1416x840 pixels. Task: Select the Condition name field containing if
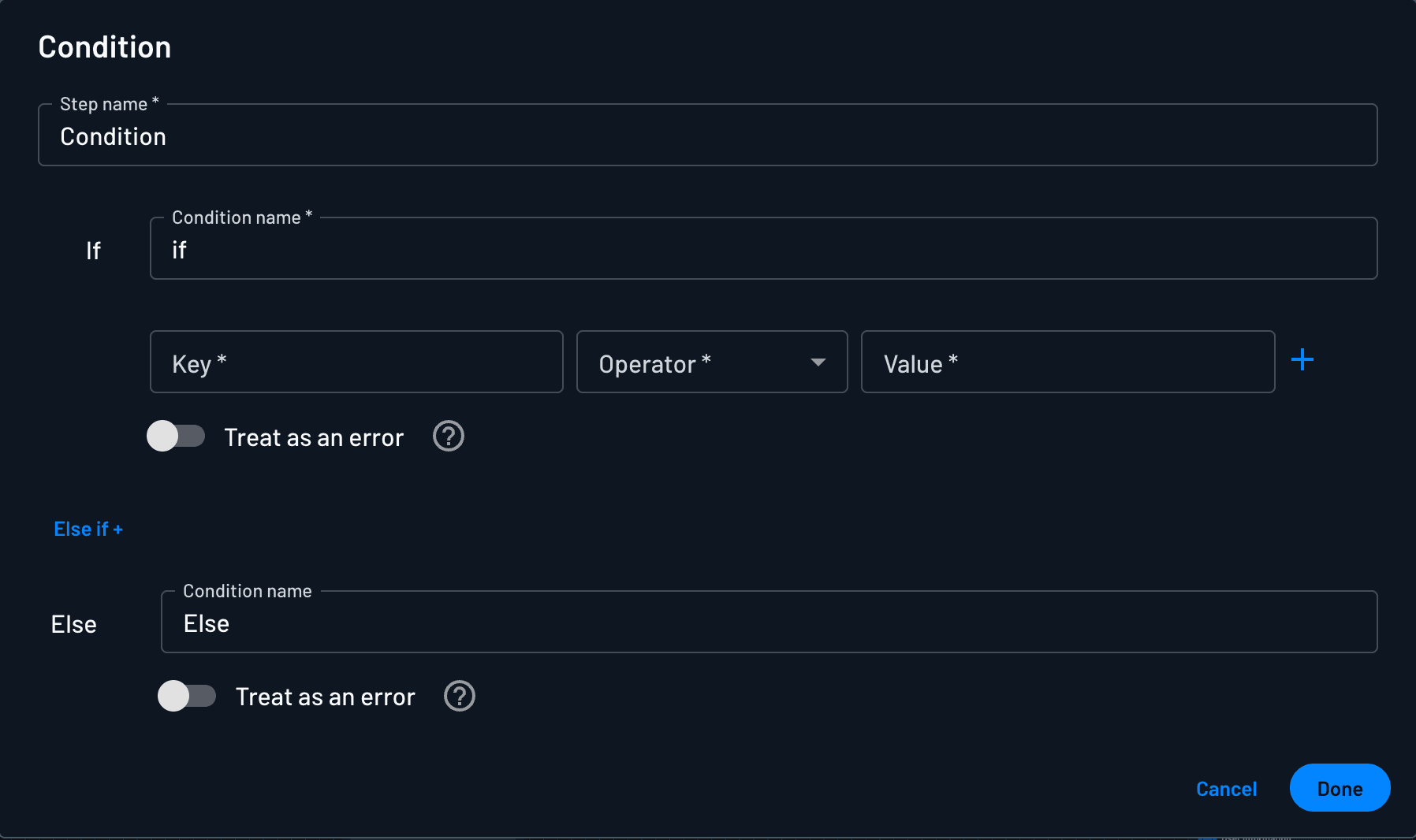[x=762, y=249]
